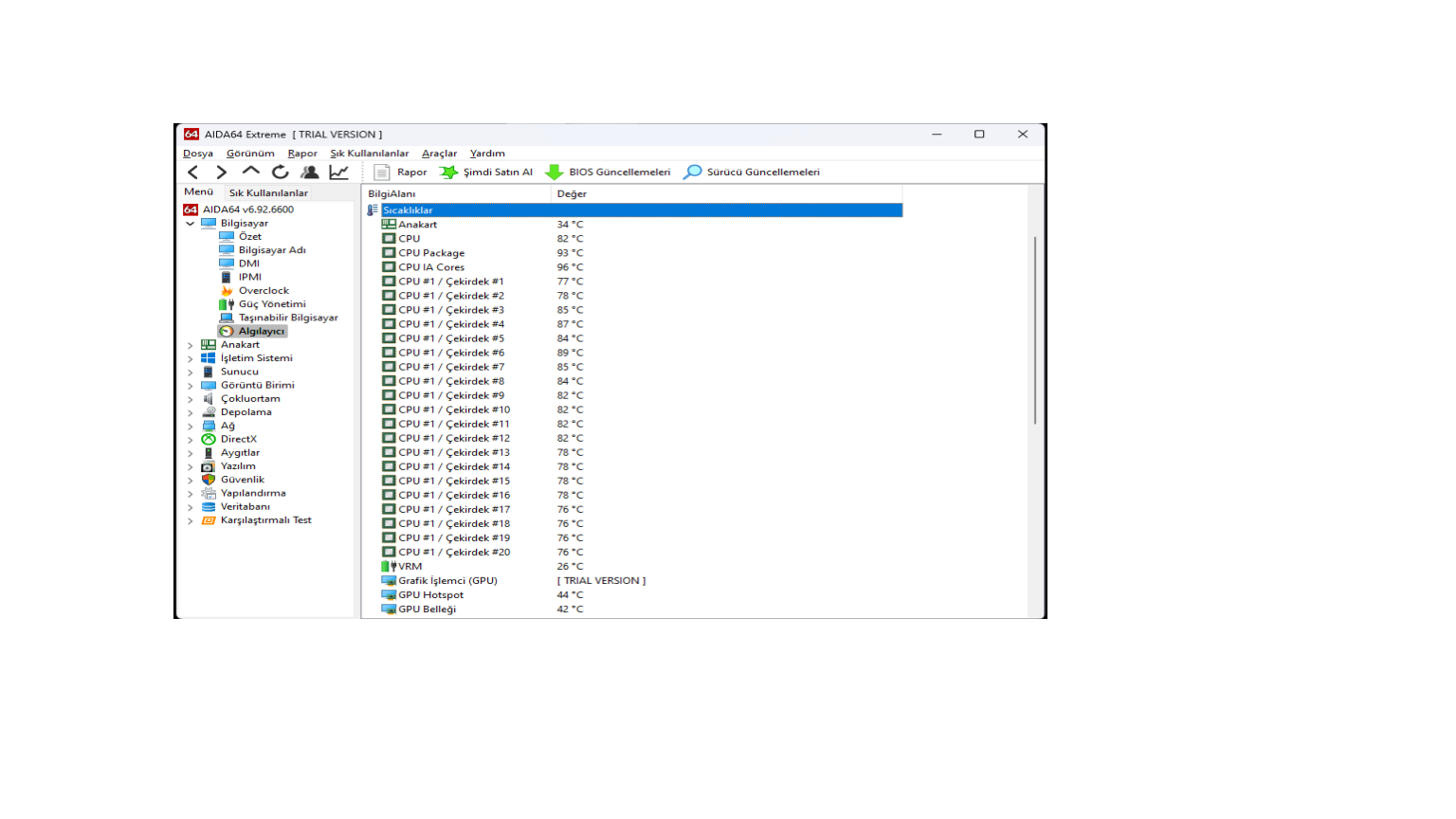Viewport: 1456px width, 819px height.
Task: Select the DMI tree item
Action: [x=240, y=264]
